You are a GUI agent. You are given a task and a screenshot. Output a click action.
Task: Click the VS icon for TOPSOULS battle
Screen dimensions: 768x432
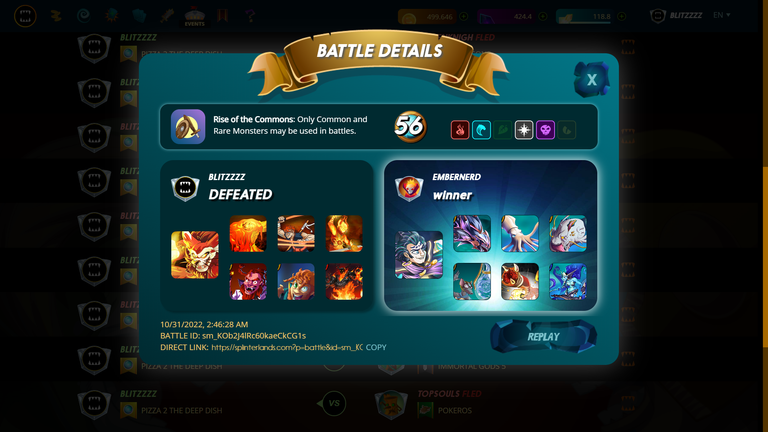pos(334,403)
